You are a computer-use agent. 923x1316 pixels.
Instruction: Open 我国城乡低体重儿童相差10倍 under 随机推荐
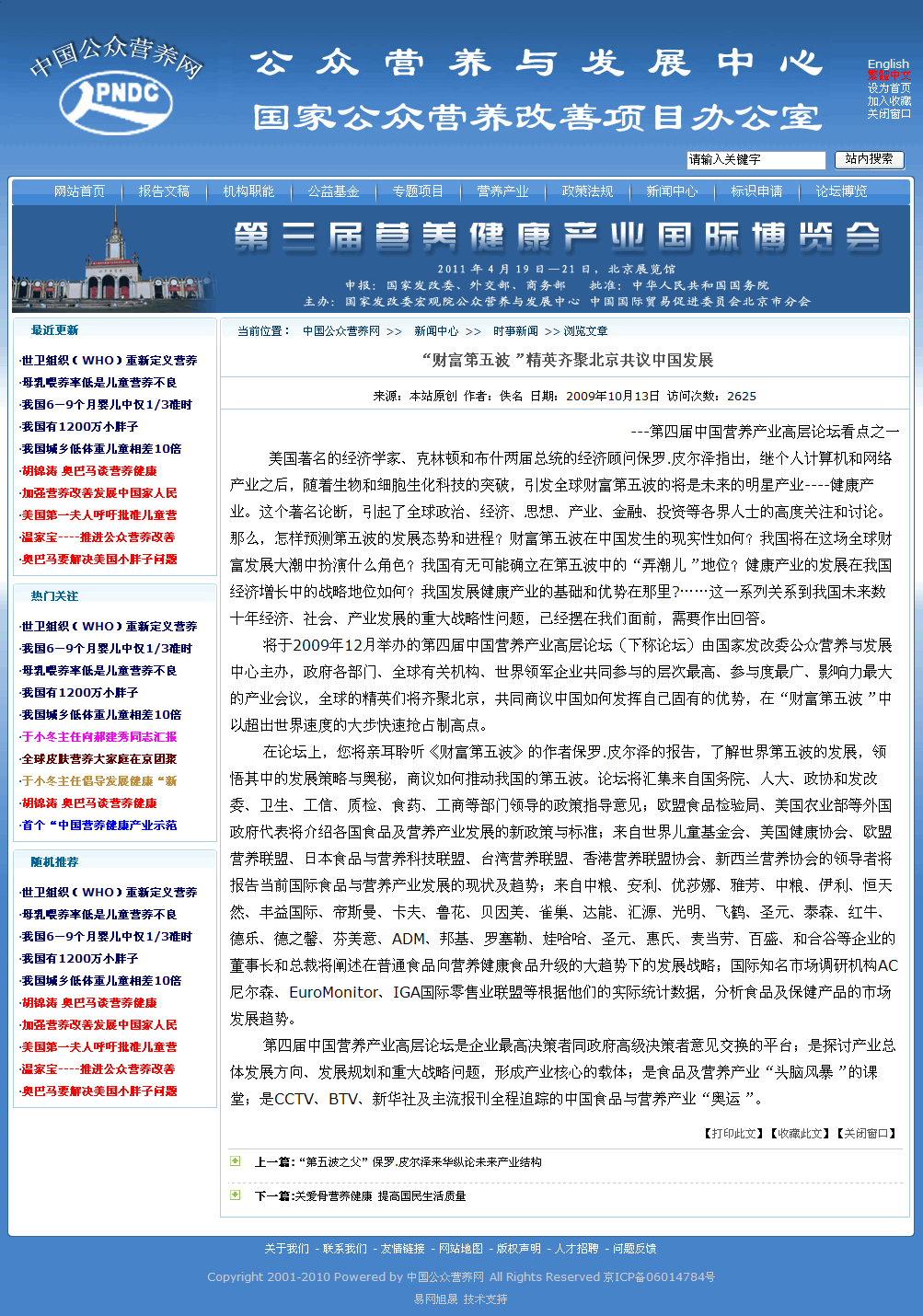pyautogui.click(x=101, y=981)
